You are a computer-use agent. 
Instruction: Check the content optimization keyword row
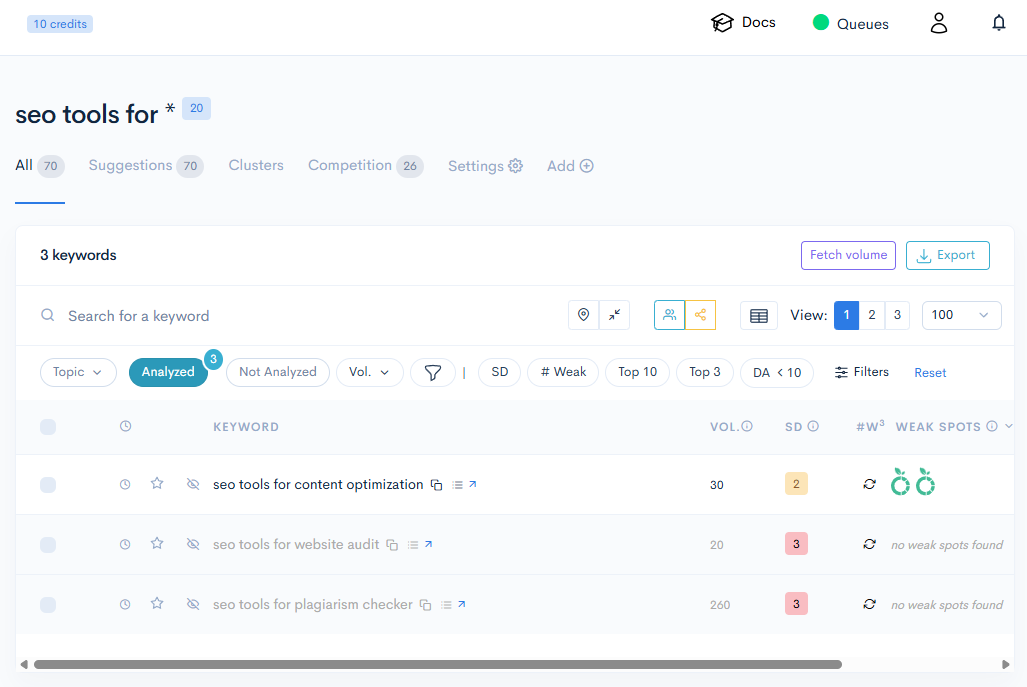pyautogui.click(x=48, y=485)
